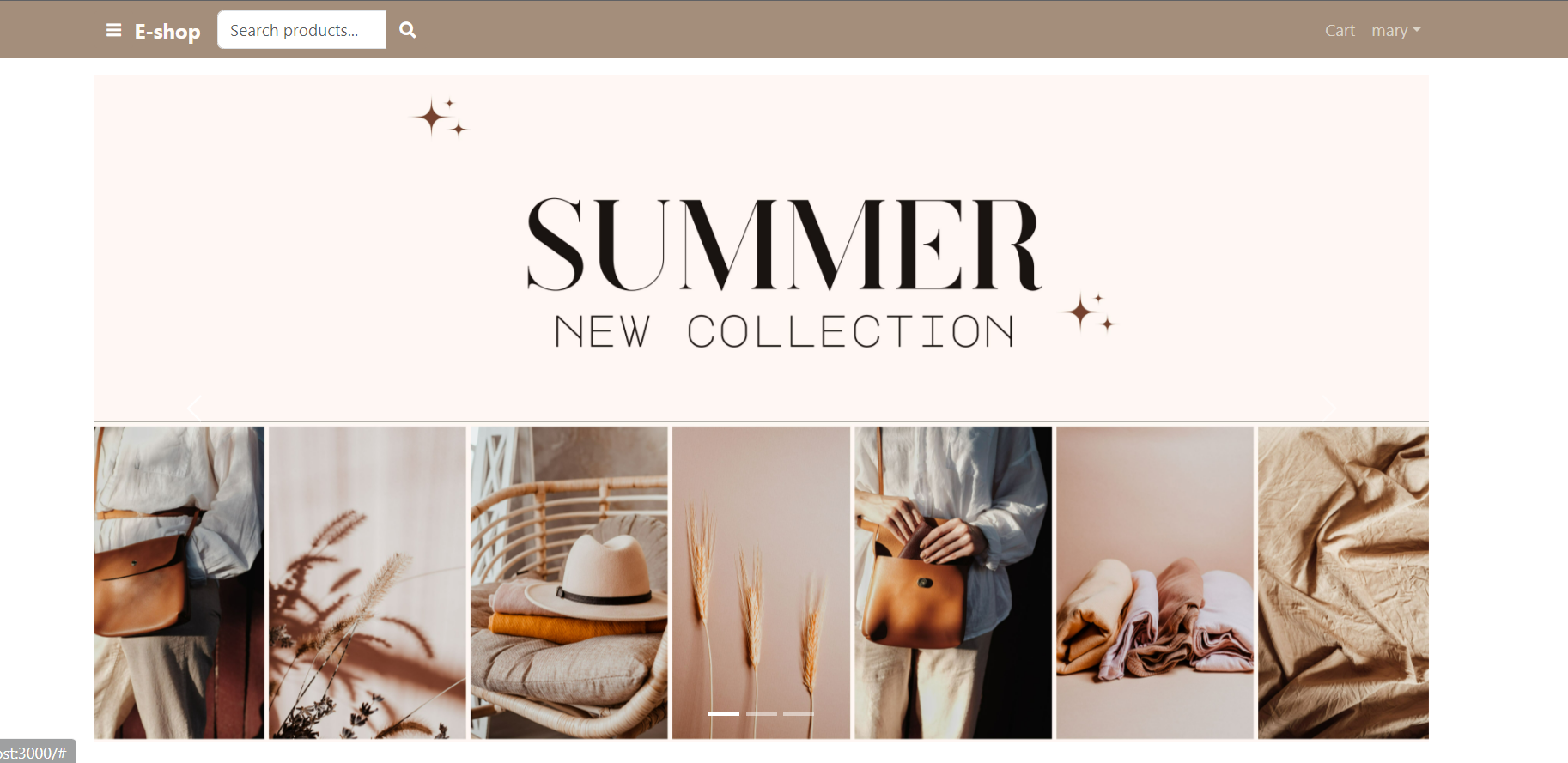Click the sparkle stars right of COLLECTION text
The height and width of the screenshot is (763, 1568).
click(x=1089, y=312)
